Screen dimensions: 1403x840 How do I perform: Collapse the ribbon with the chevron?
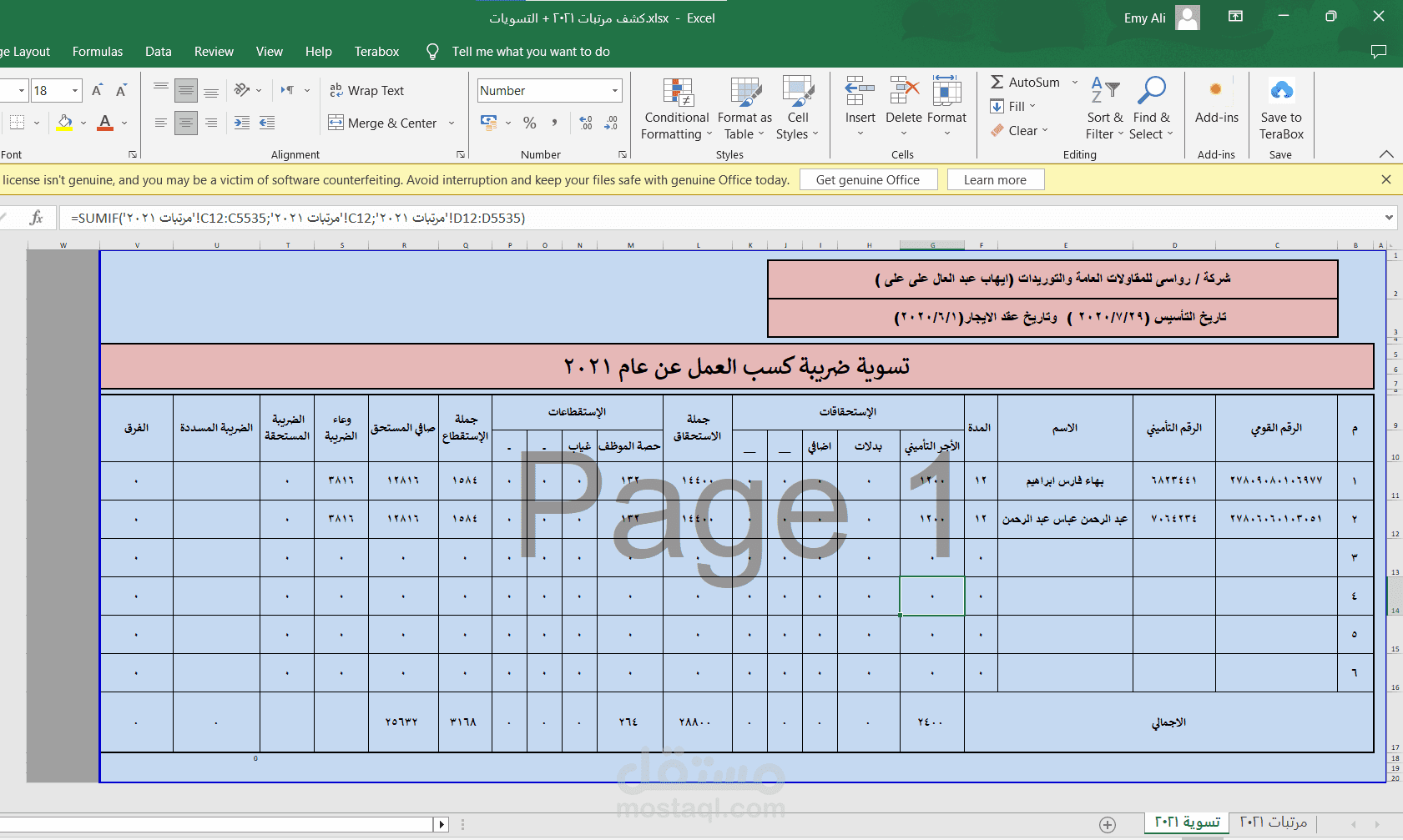coord(1386,154)
